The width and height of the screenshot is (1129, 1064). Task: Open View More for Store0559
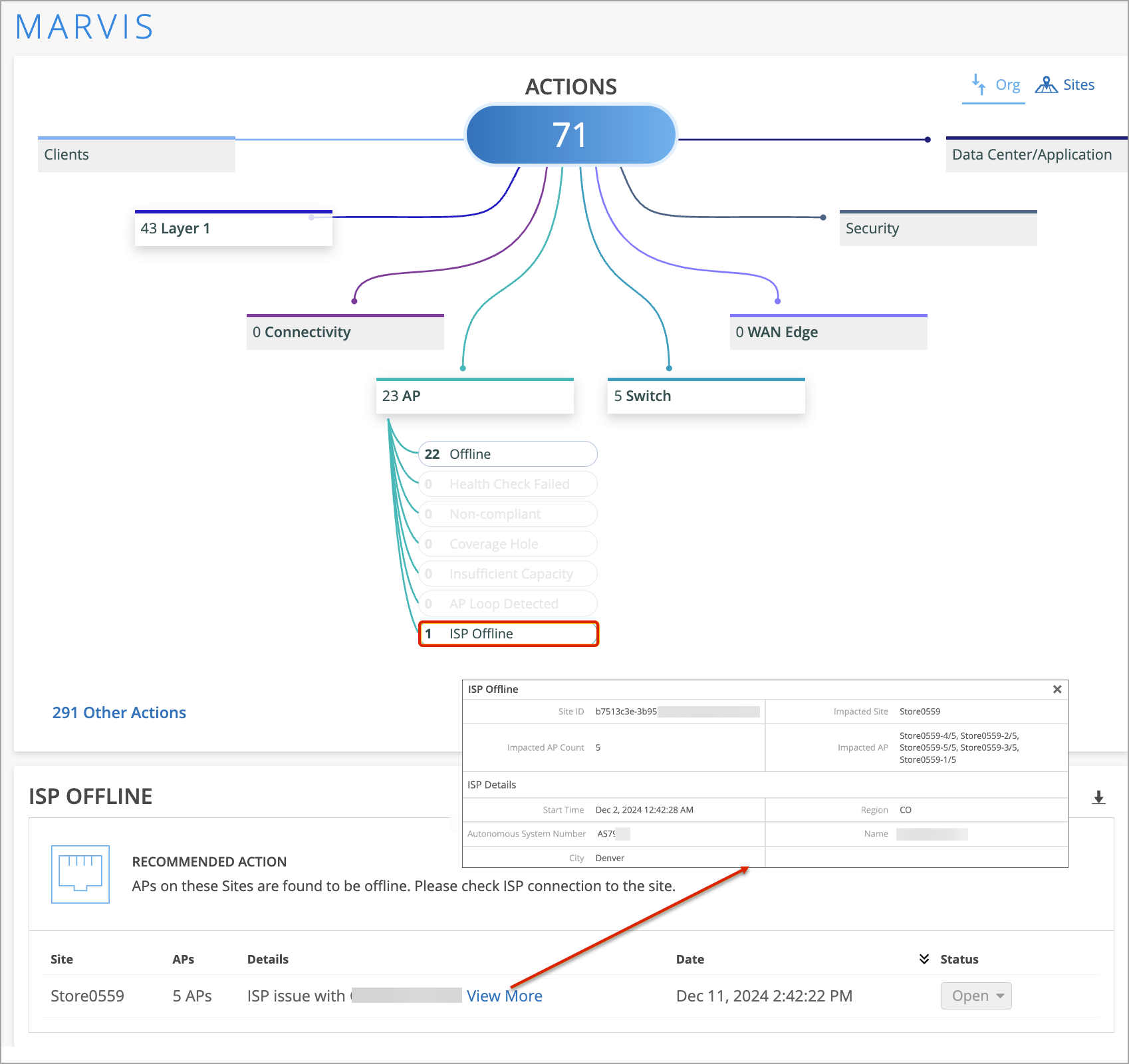[505, 996]
